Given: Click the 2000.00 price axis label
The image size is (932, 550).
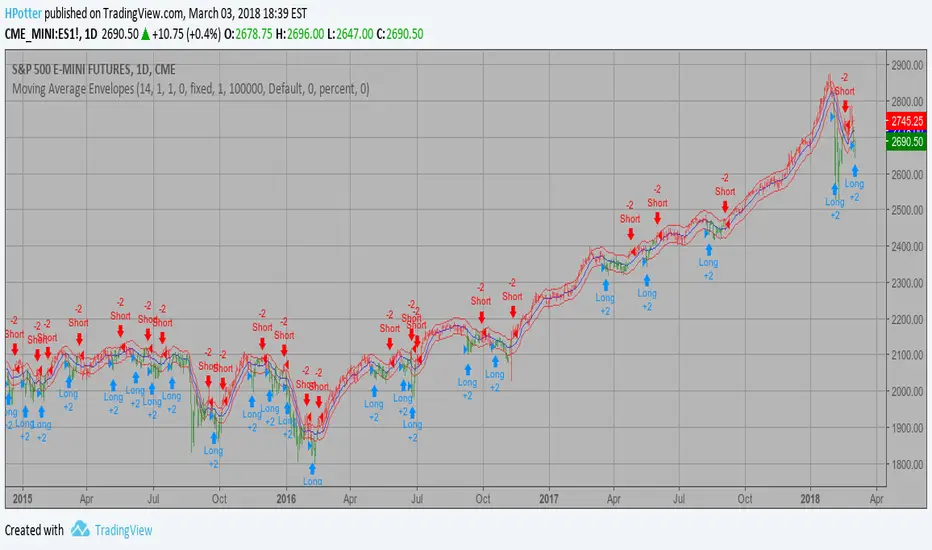Looking at the screenshot, I should 907,391.
